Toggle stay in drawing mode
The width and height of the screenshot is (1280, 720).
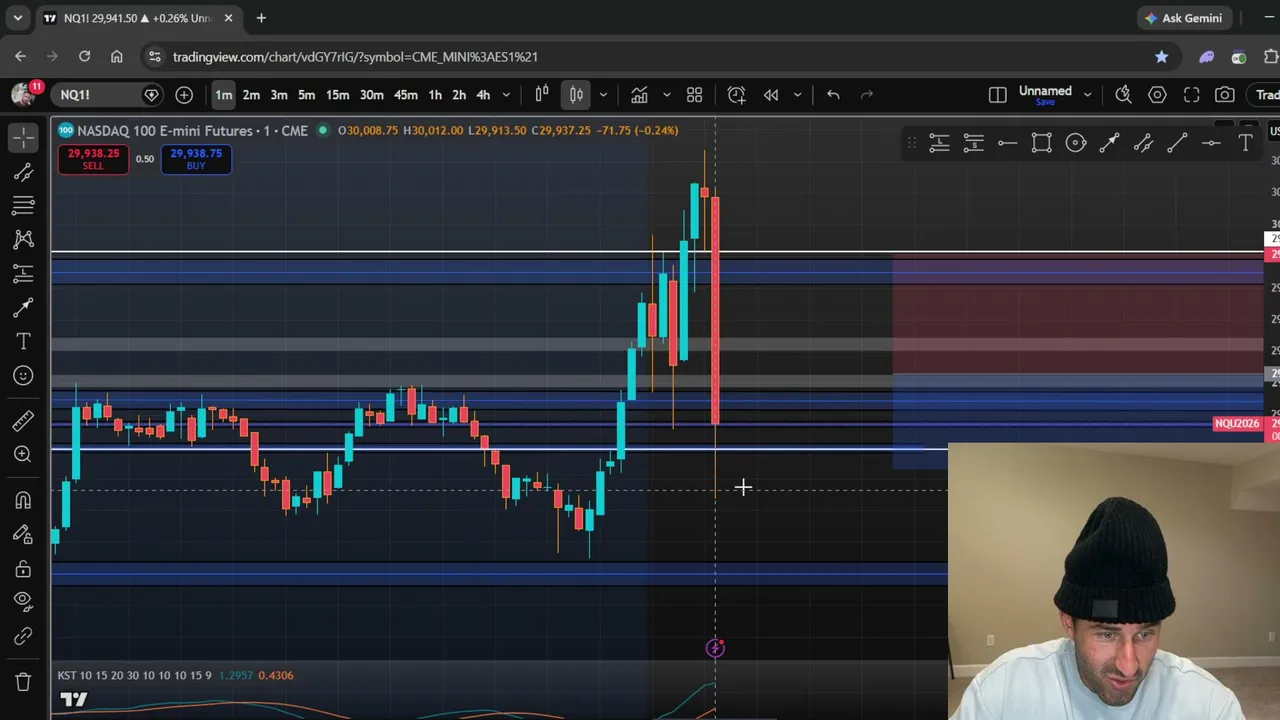(23, 534)
